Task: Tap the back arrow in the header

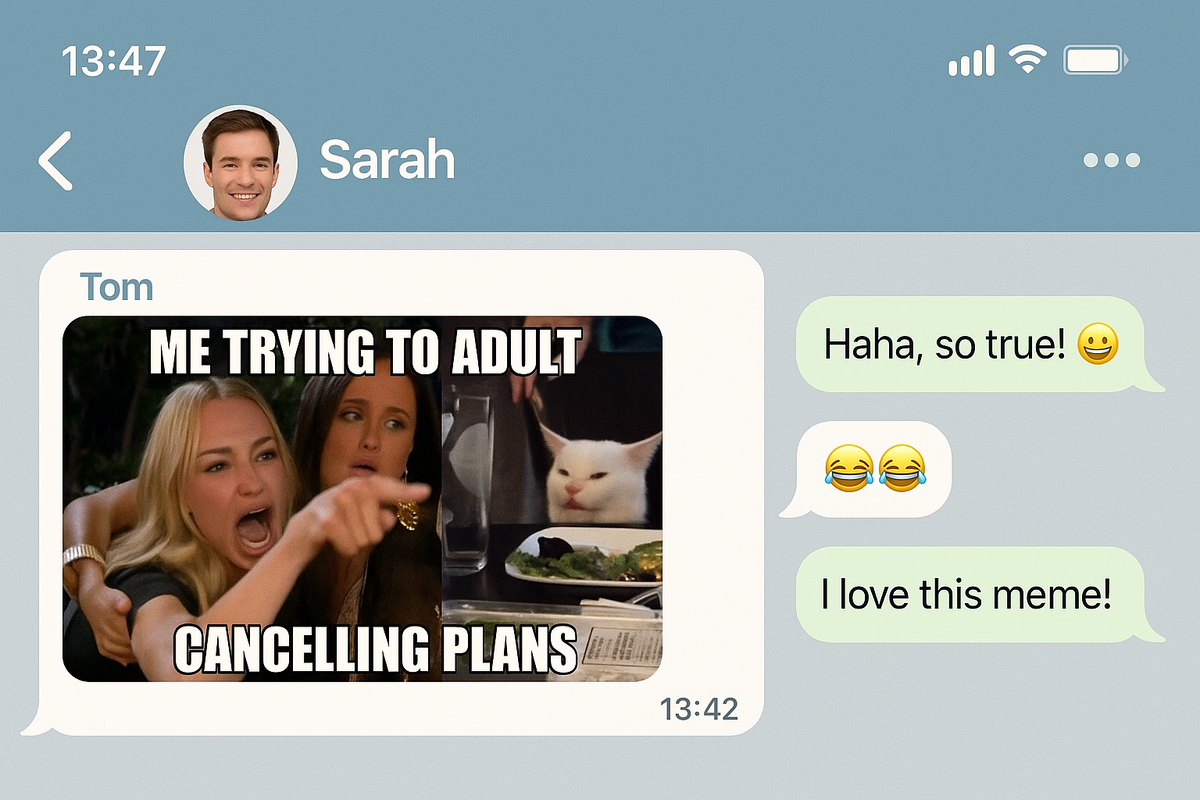Action: [x=55, y=160]
